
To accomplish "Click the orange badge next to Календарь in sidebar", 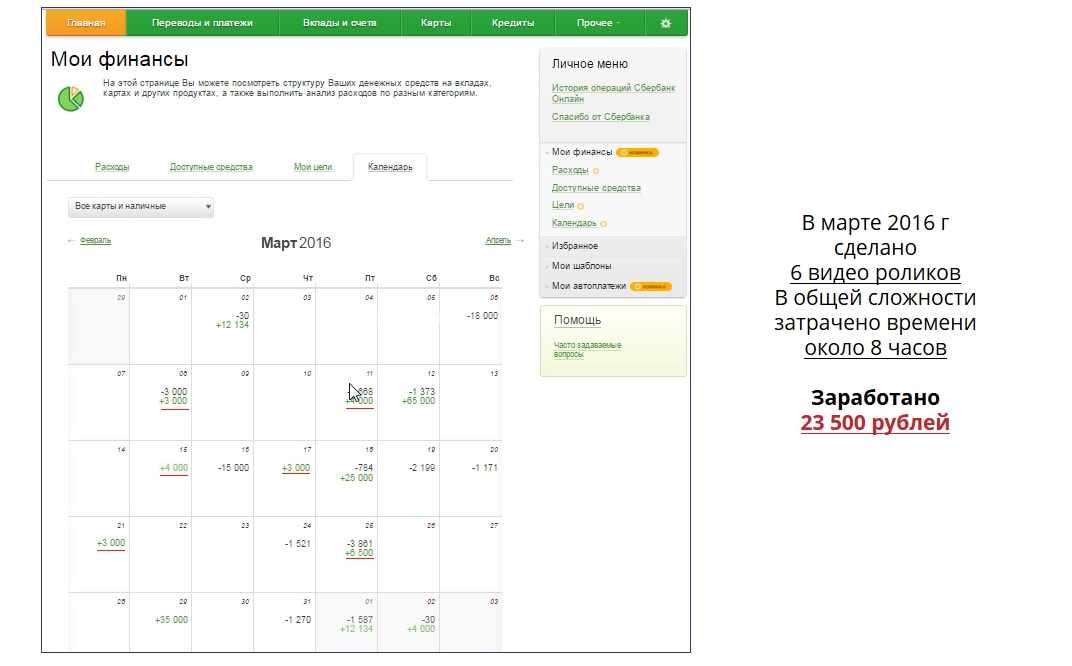I will [603, 224].
